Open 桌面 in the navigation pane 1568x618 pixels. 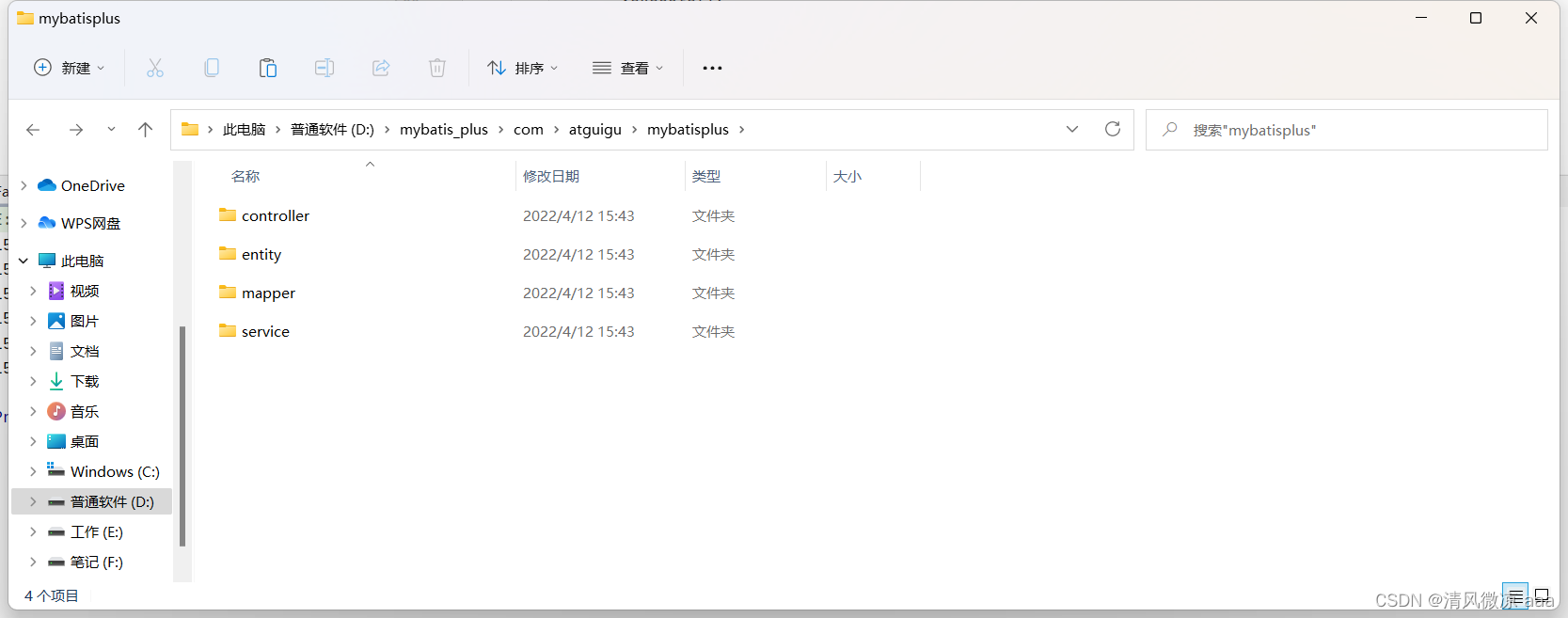coord(85,441)
